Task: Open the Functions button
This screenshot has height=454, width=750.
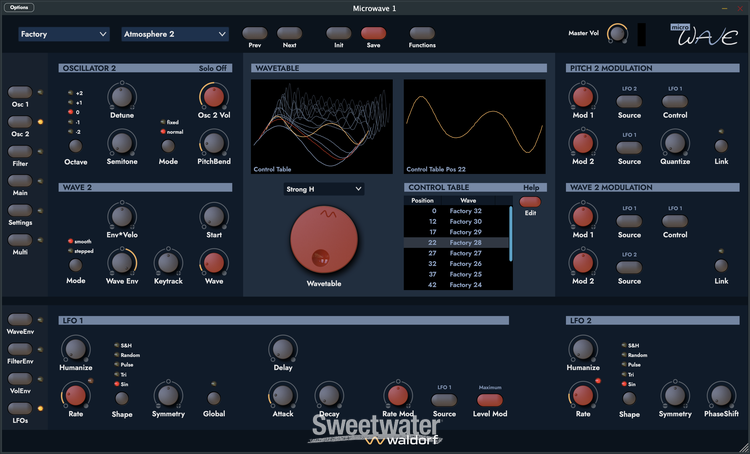Action: 422,33
